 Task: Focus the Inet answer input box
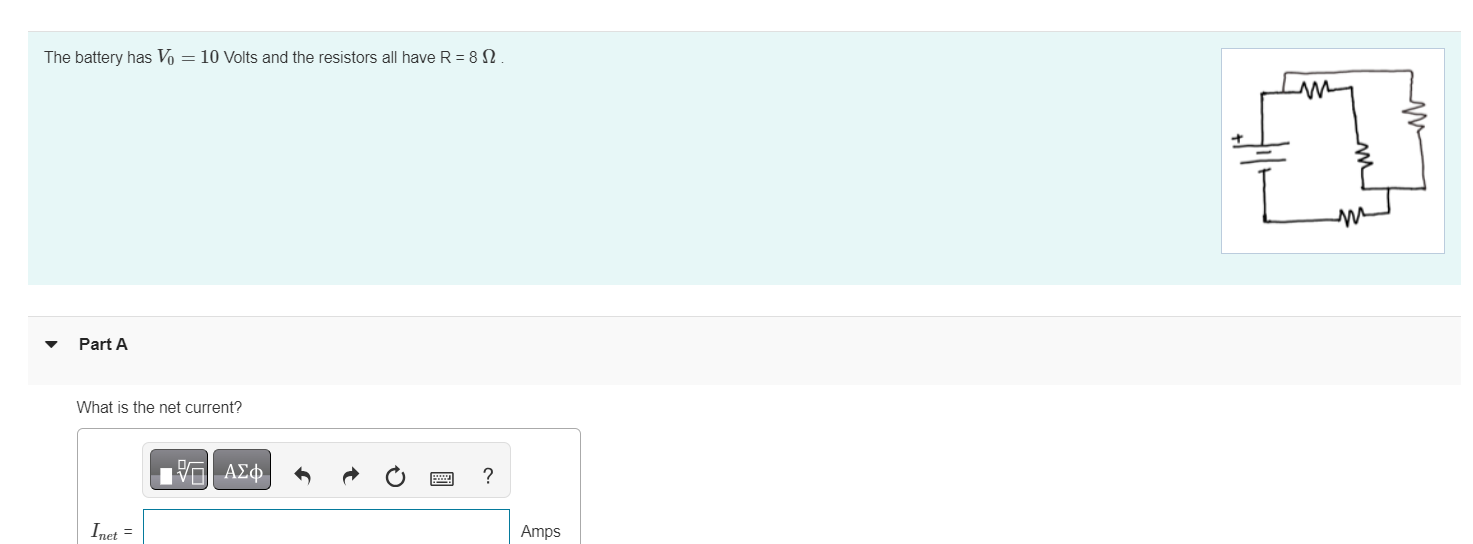point(326,527)
